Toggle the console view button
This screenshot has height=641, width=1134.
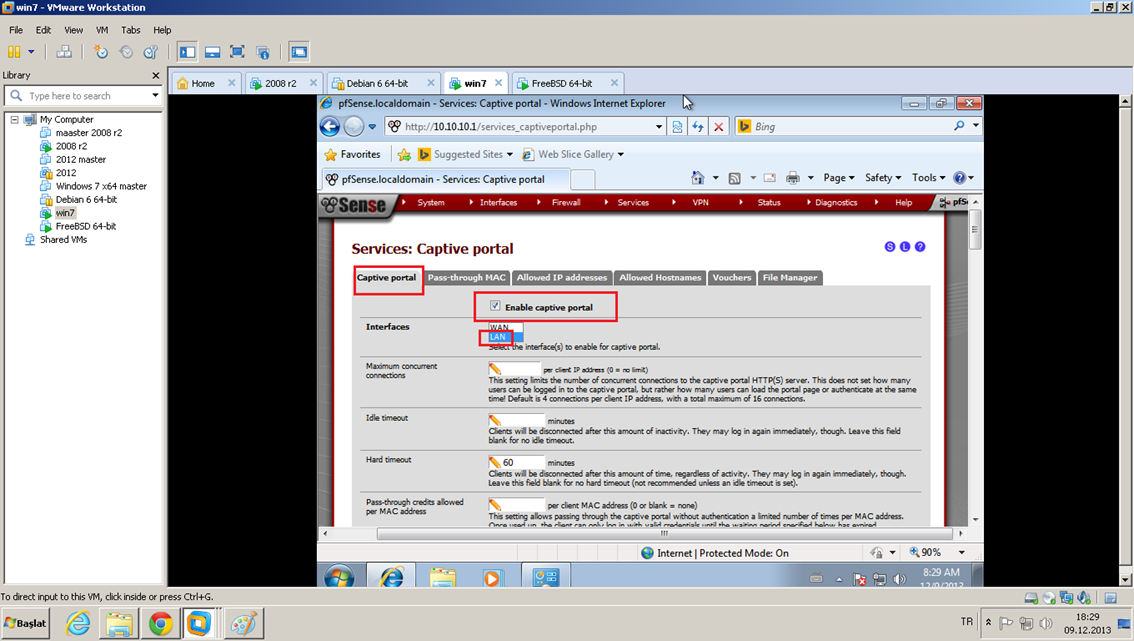point(299,51)
